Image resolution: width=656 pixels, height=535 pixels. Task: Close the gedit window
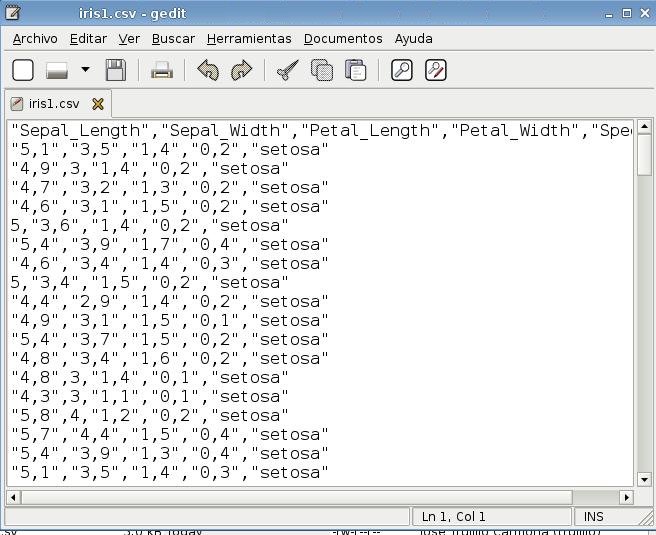coord(645,13)
